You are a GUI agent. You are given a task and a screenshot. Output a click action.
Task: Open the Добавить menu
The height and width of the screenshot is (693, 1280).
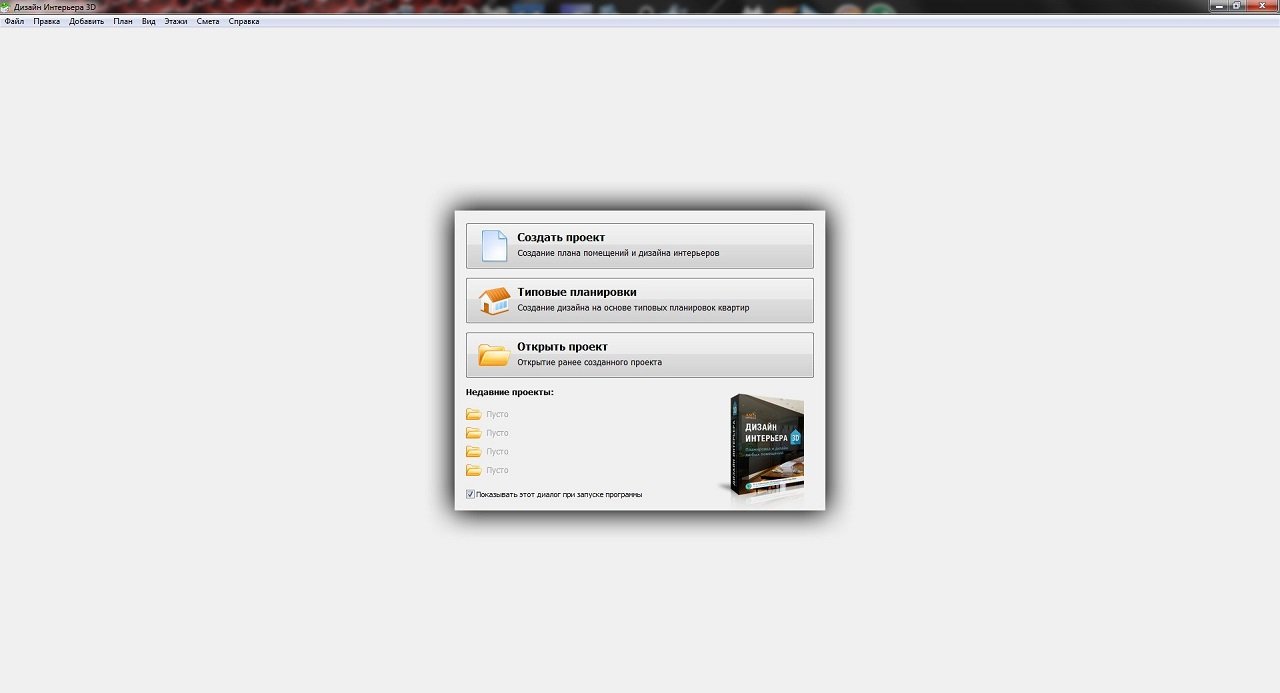click(x=86, y=21)
